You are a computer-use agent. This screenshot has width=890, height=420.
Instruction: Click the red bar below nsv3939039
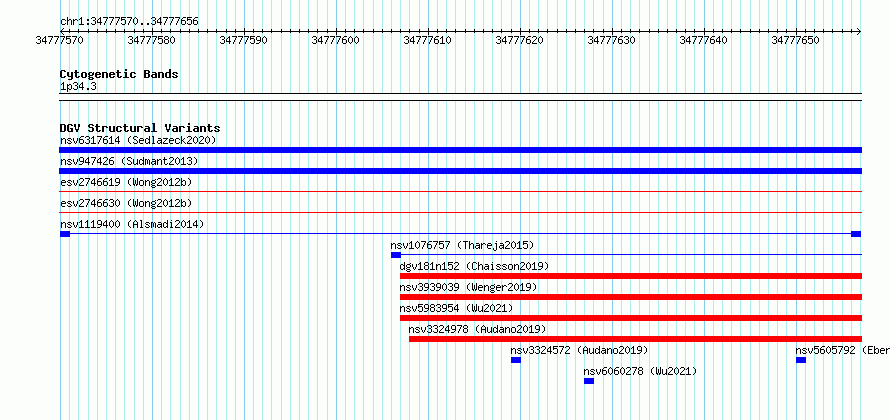tap(631, 297)
